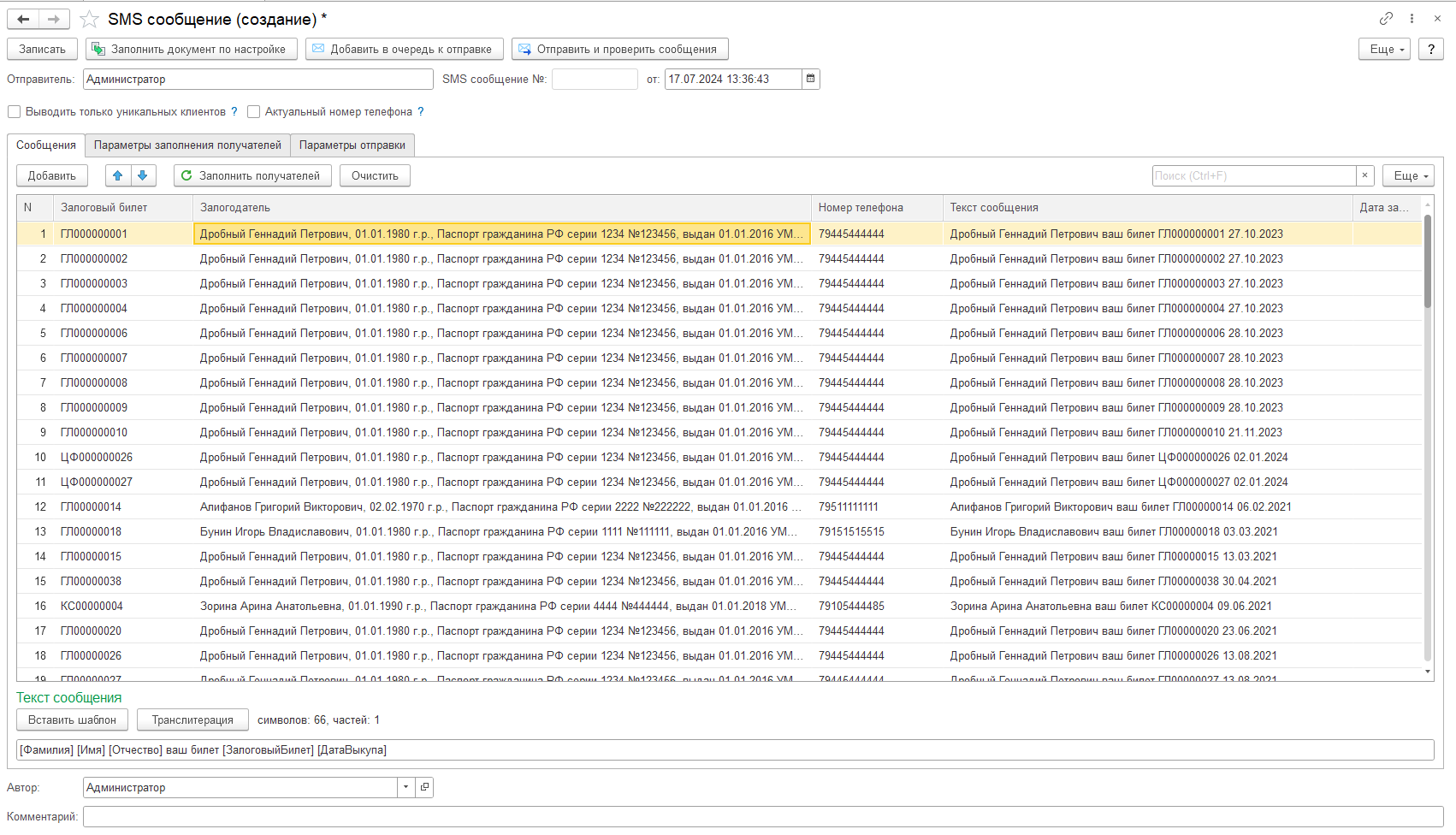Viewport: 1456px width, 835px height.
Task: Open 'Параметры отправки' tab
Action: (x=352, y=145)
